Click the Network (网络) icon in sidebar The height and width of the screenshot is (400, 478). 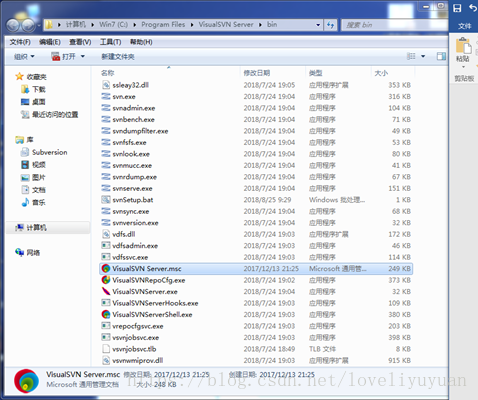coord(20,252)
